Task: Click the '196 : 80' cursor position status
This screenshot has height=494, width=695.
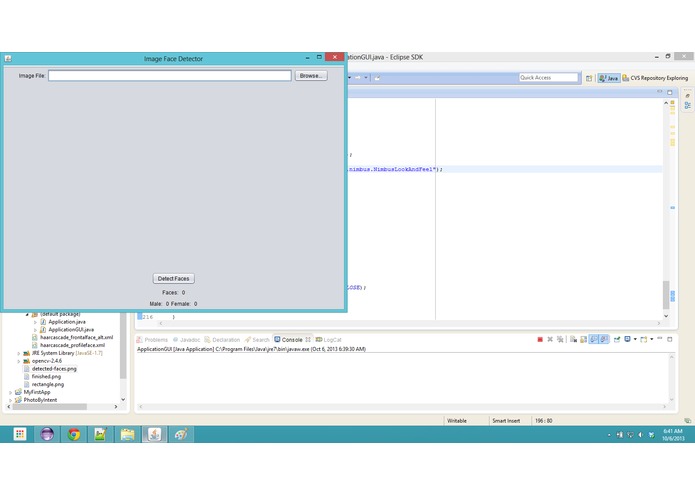Action: tap(543, 421)
